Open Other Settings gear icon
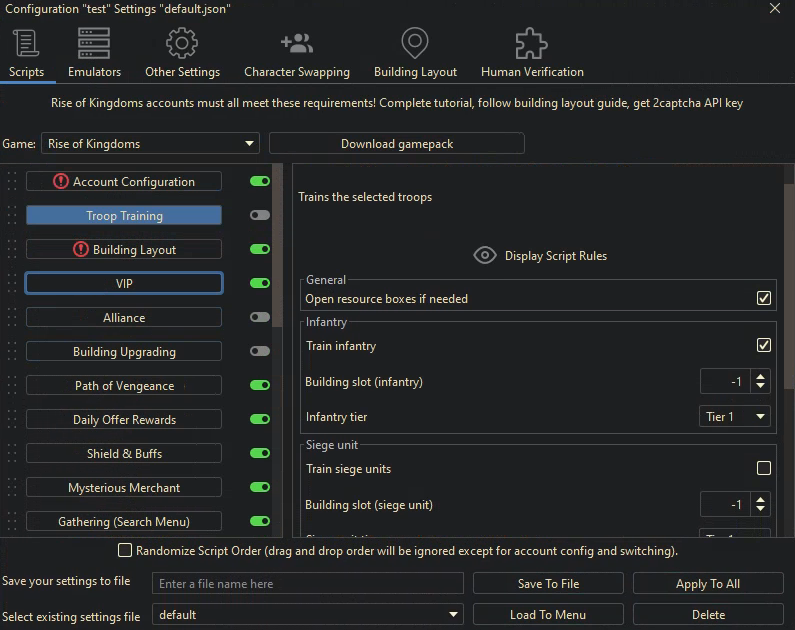This screenshot has height=630, width=795. click(182, 43)
